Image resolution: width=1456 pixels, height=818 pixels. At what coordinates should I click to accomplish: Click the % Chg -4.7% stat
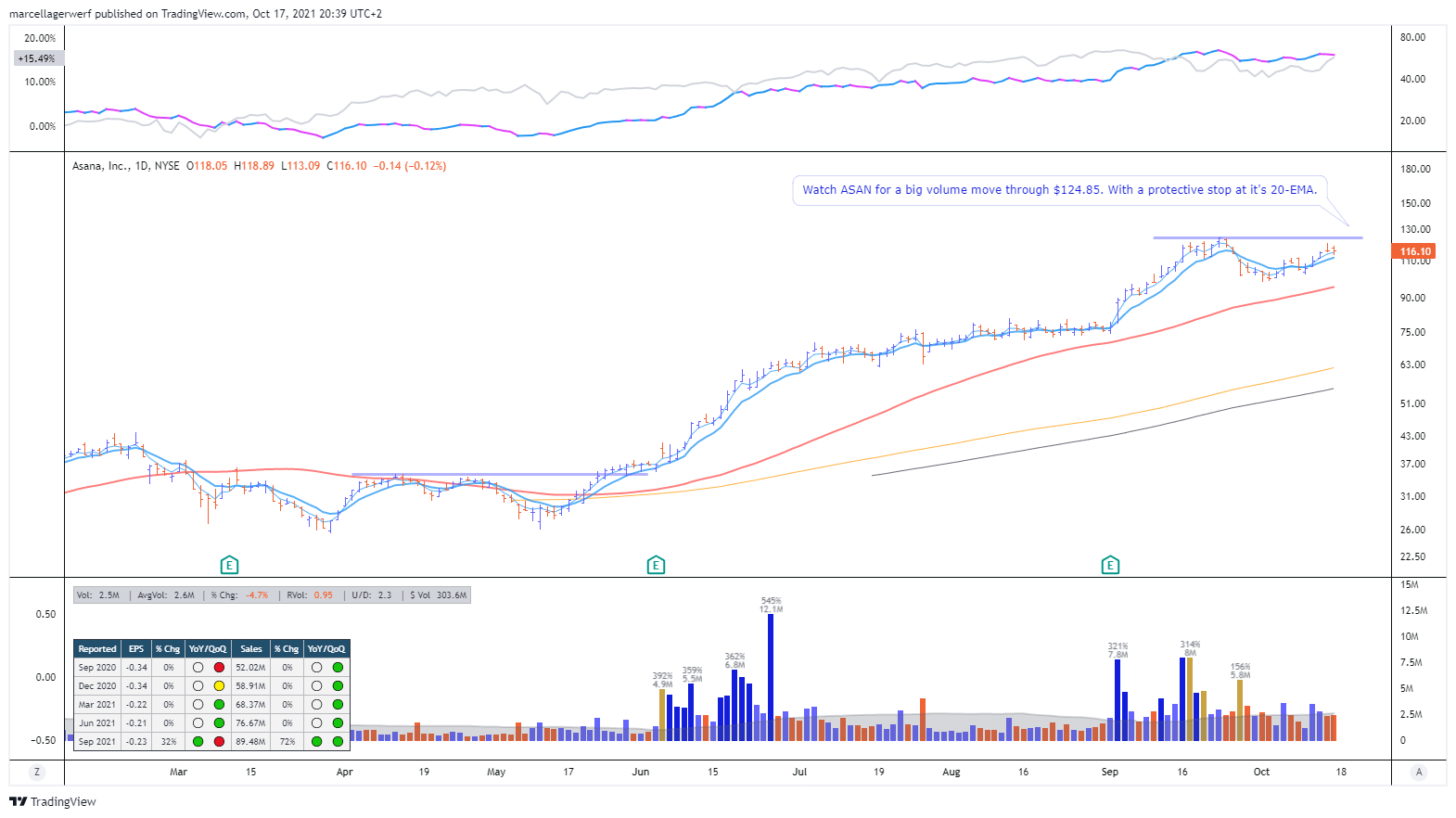coord(239,595)
